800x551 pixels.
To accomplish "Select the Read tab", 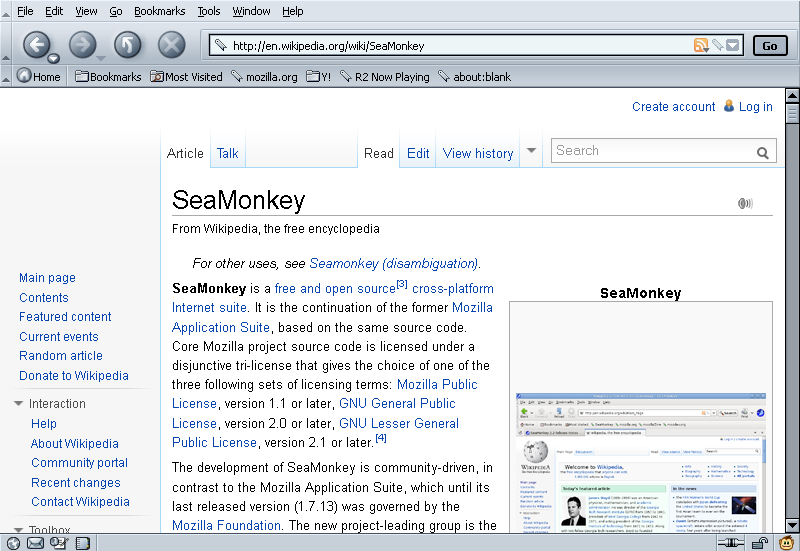I will [x=379, y=153].
